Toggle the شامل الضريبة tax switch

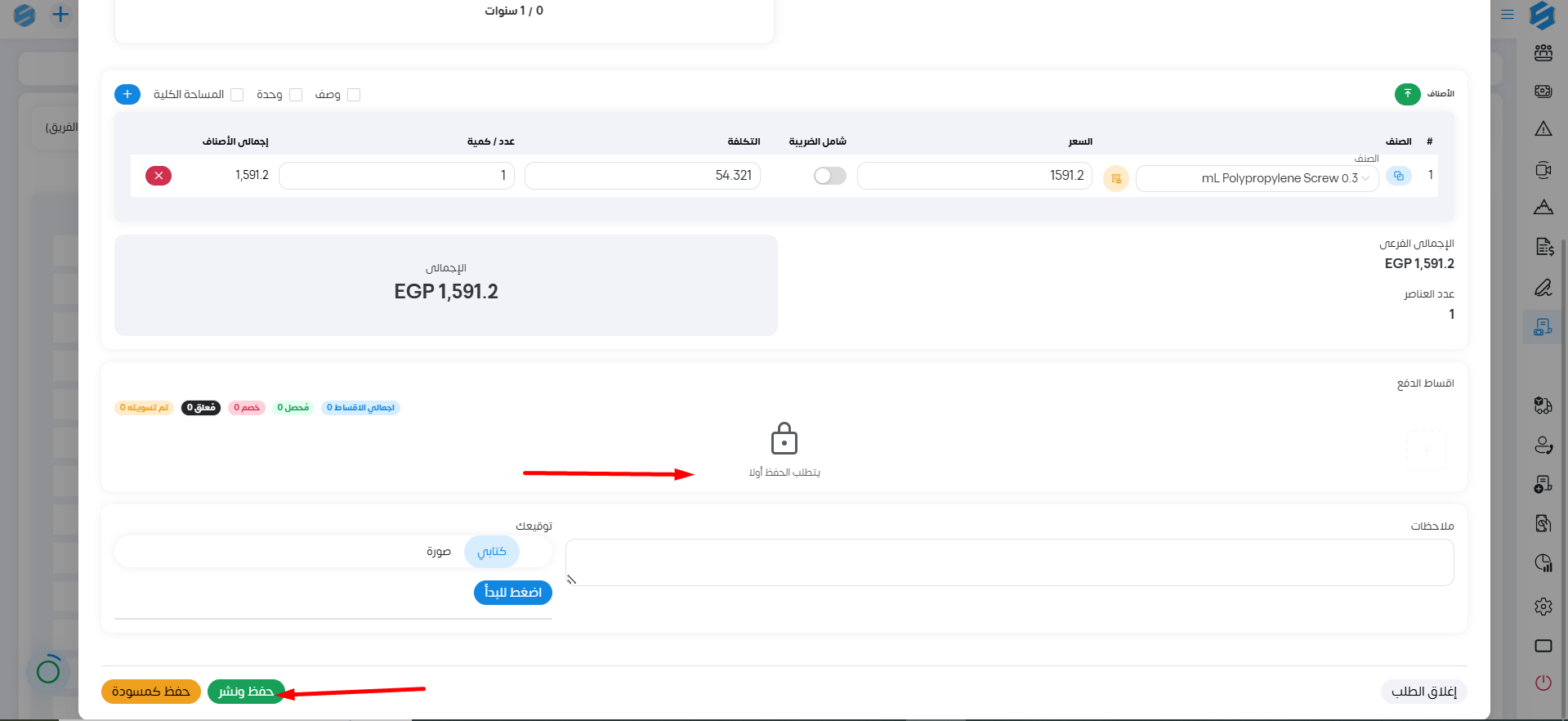click(829, 176)
